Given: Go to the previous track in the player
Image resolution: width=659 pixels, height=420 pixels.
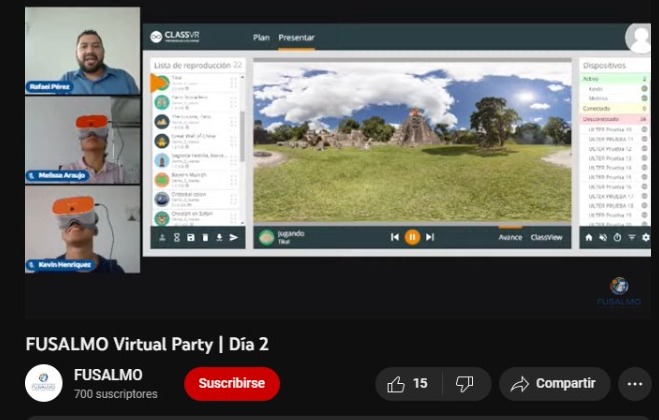Looking at the screenshot, I should [395, 237].
